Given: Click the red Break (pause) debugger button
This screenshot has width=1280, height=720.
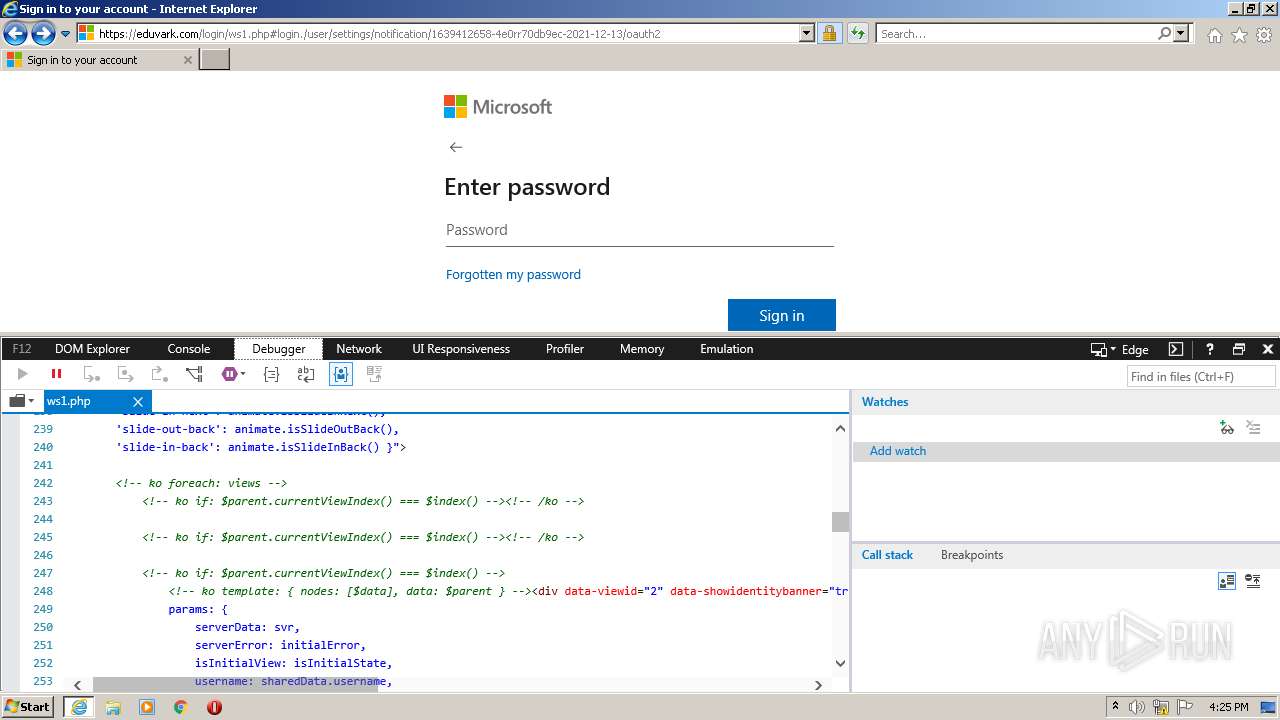Looking at the screenshot, I should pos(56,374).
